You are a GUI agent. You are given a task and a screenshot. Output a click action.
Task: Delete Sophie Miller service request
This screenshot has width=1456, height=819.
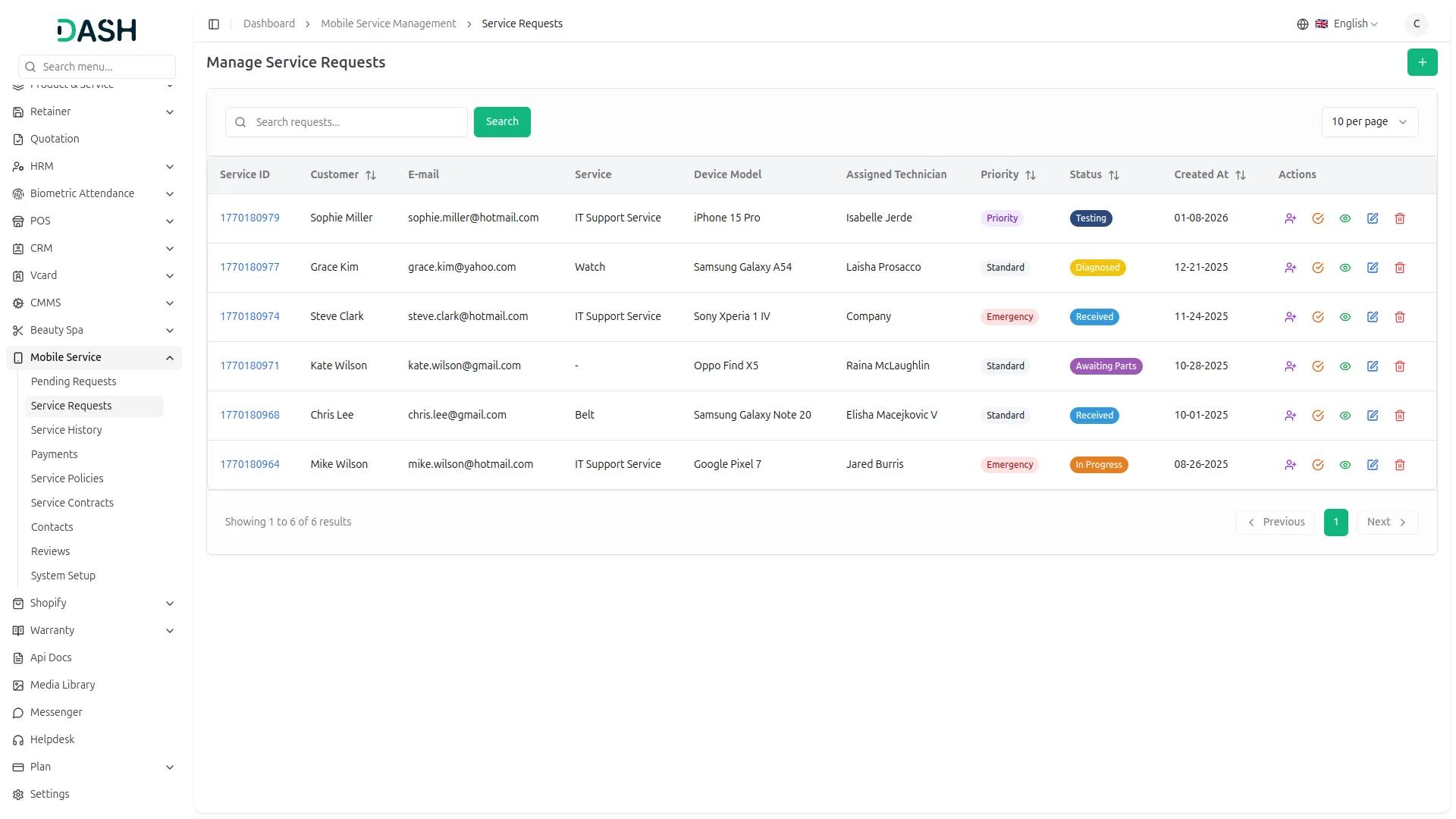click(1399, 218)
